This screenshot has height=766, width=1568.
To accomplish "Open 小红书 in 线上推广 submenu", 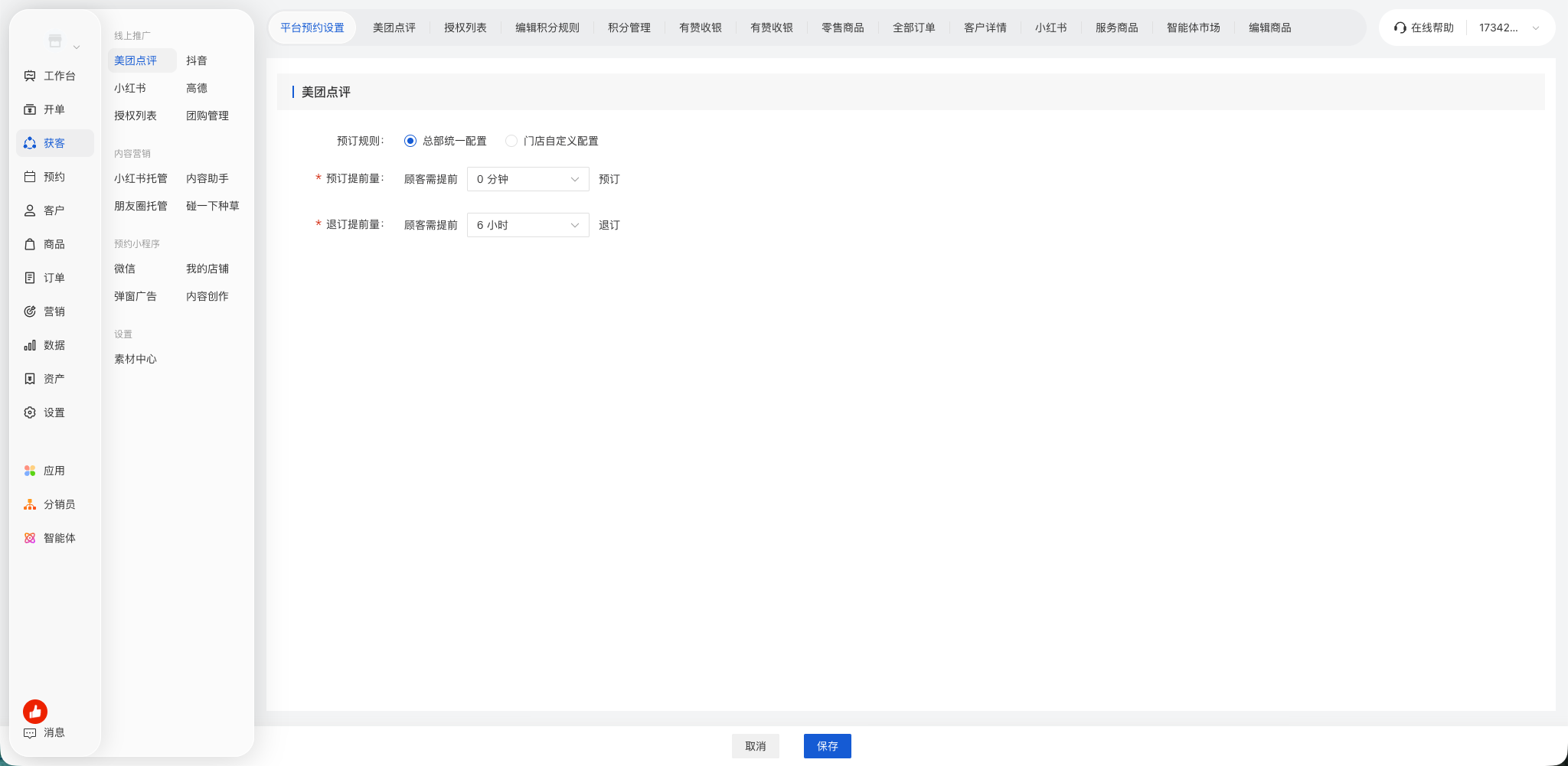I will (130, 88).
